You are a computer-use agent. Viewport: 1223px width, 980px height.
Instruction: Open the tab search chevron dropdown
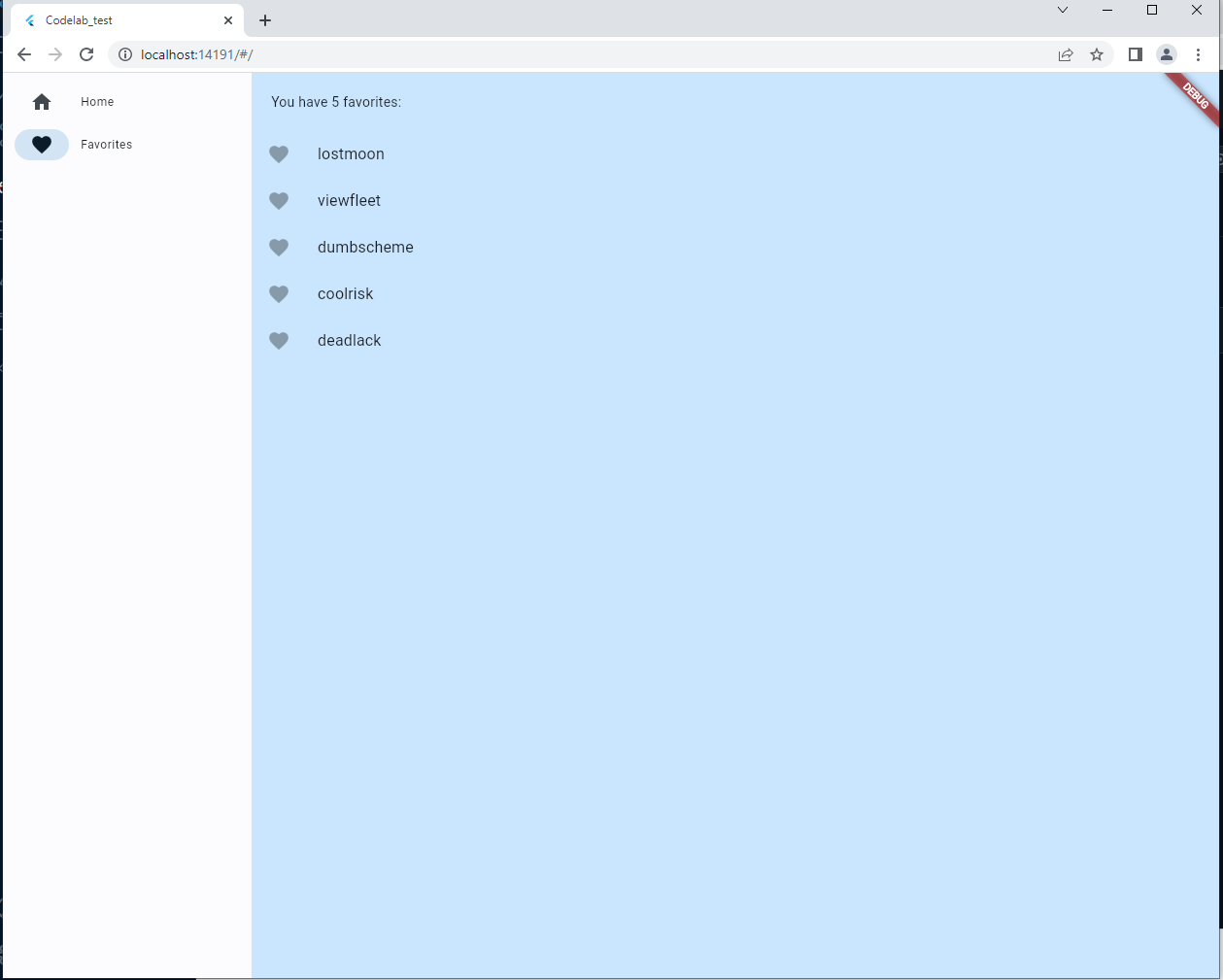pyautogui.click(x=1062, y=10)
